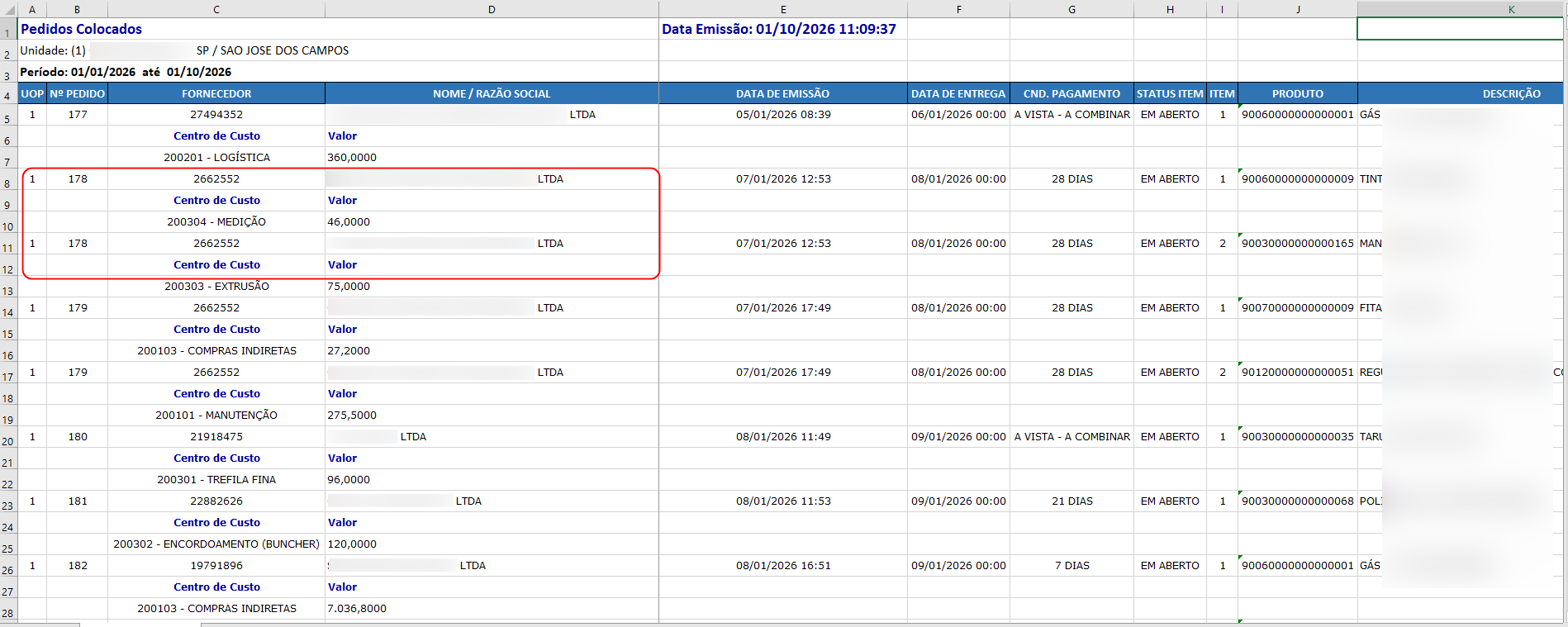
Task: Select order number '181' cell
Action: pos(77,501)
